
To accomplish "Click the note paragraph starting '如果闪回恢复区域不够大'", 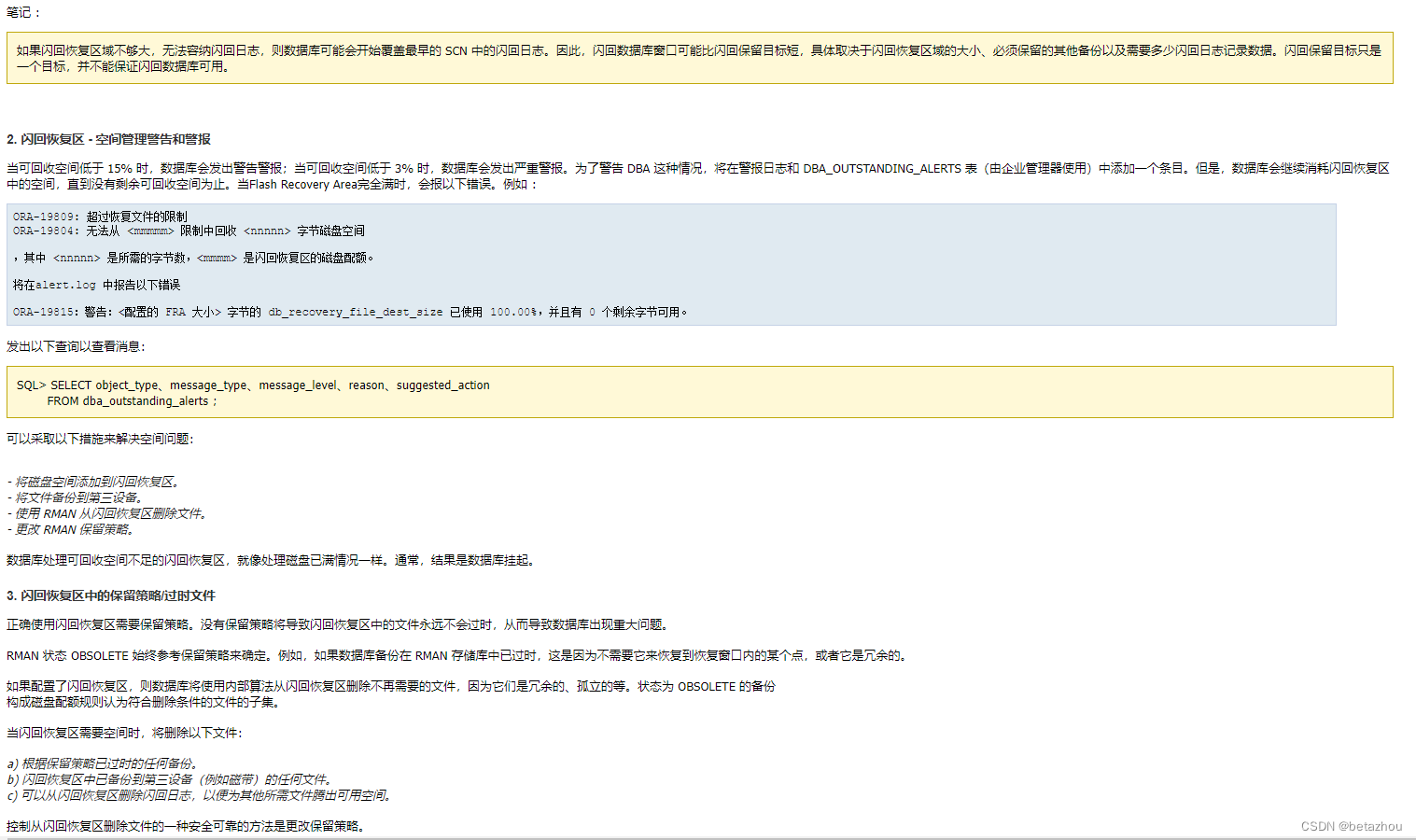I will click(x=698, y=58).
